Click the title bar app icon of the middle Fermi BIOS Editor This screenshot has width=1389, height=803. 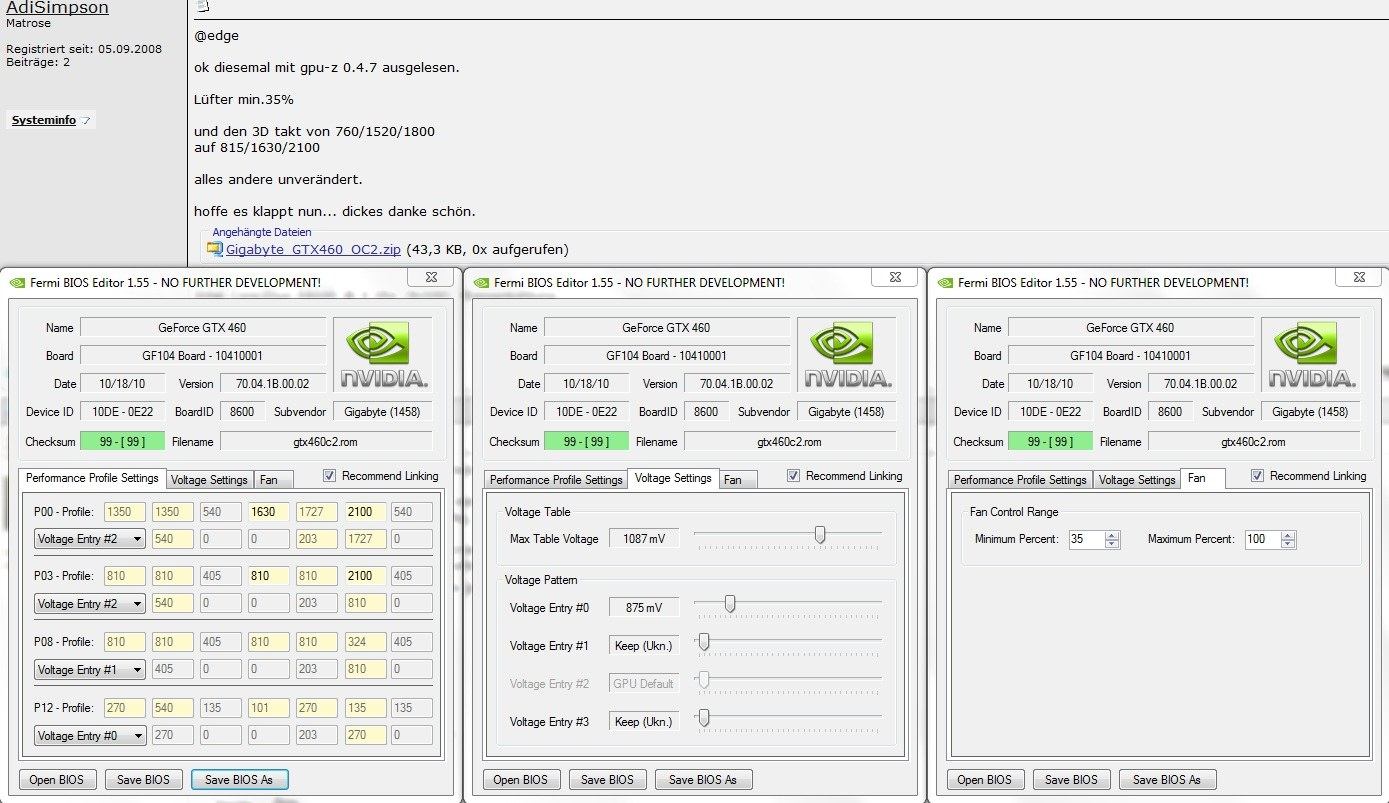point(481,283)
